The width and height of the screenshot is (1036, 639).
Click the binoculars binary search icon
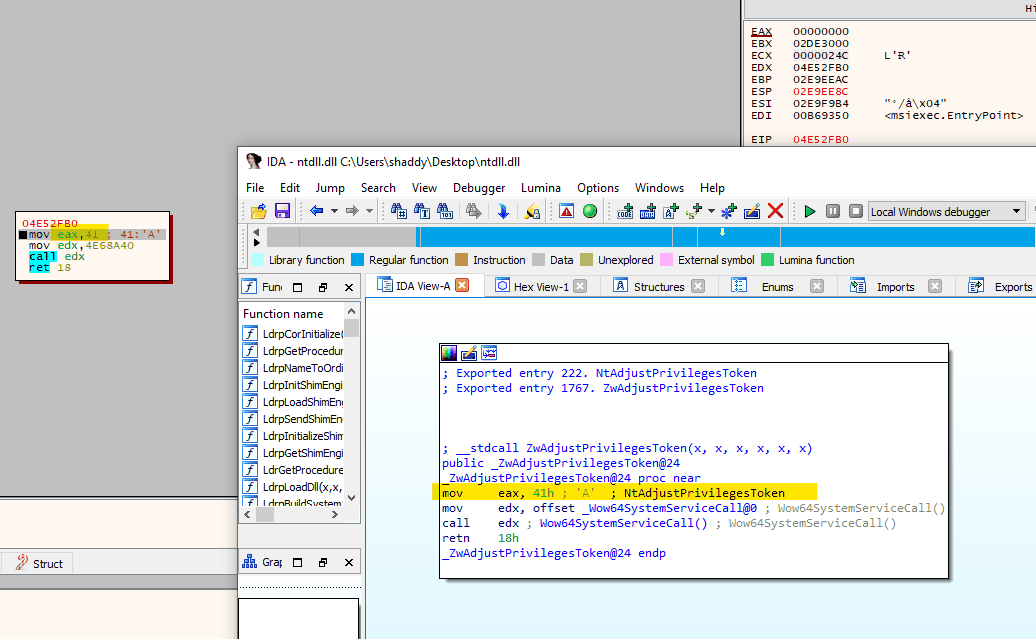point(445,211)
